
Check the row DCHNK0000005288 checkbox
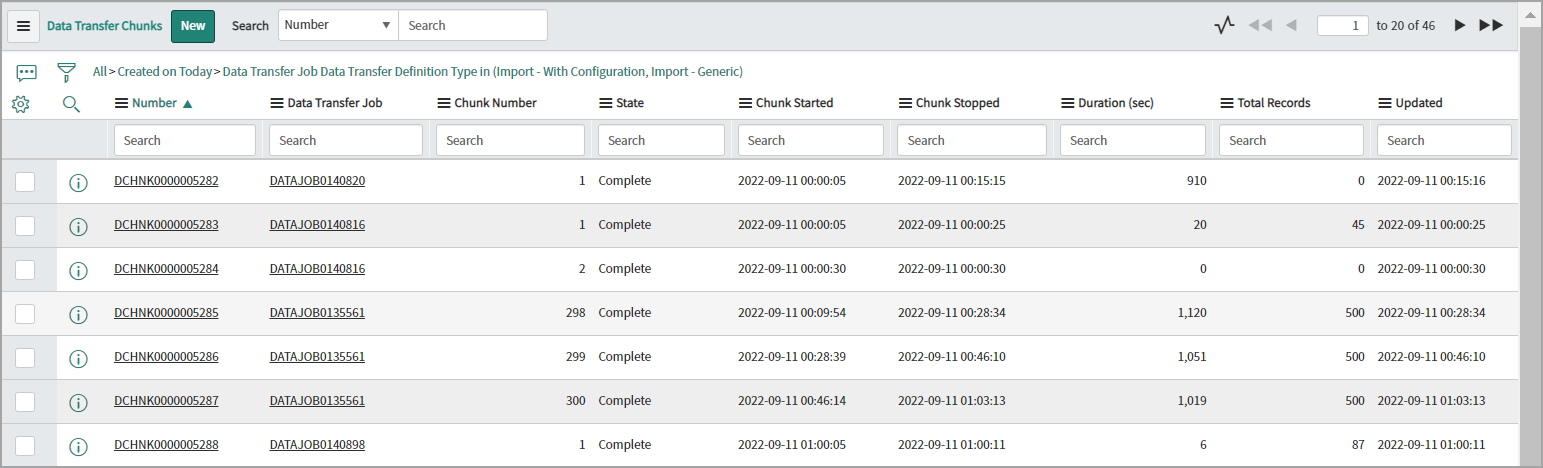[x=25, y=445]
